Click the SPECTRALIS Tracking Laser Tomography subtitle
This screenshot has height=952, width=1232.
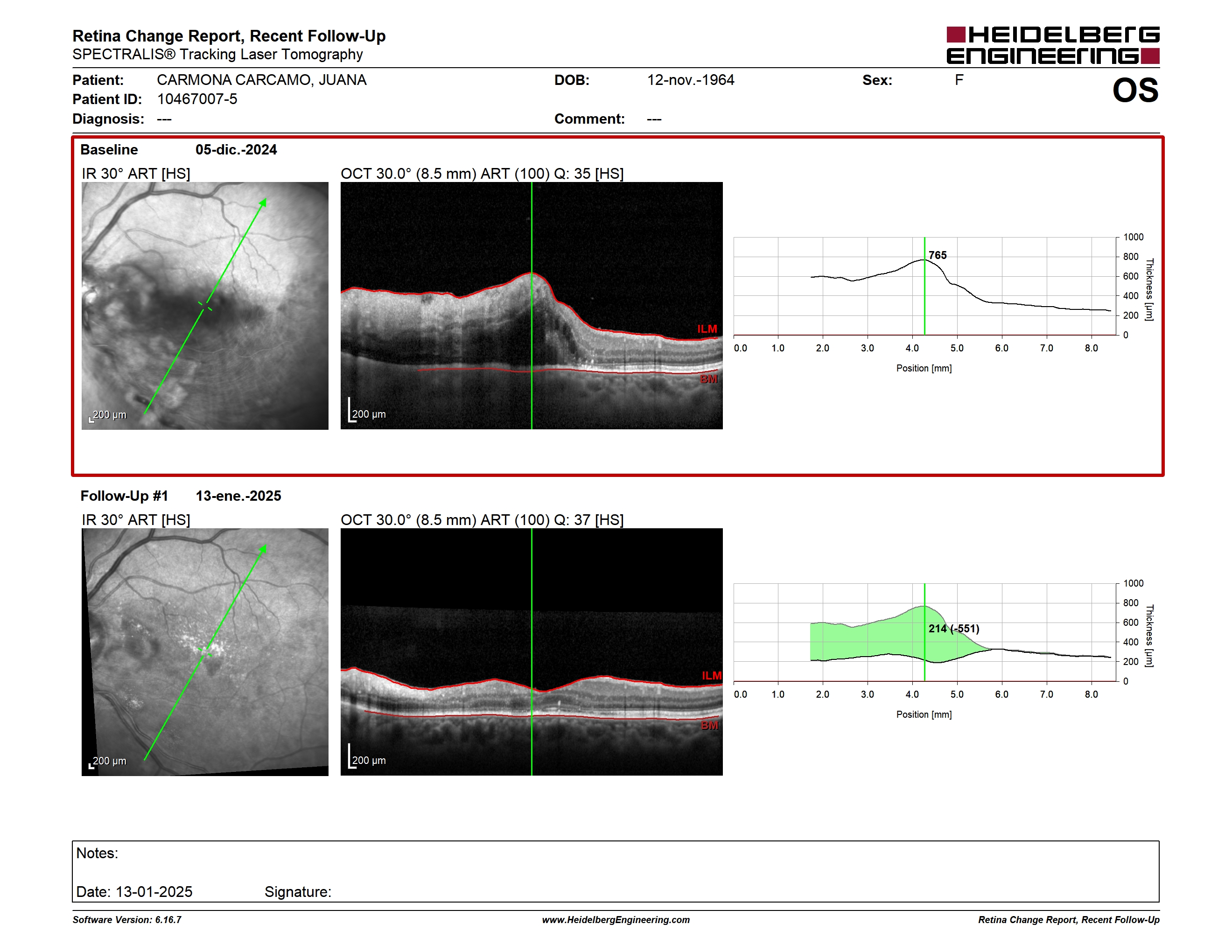point(218,54)
